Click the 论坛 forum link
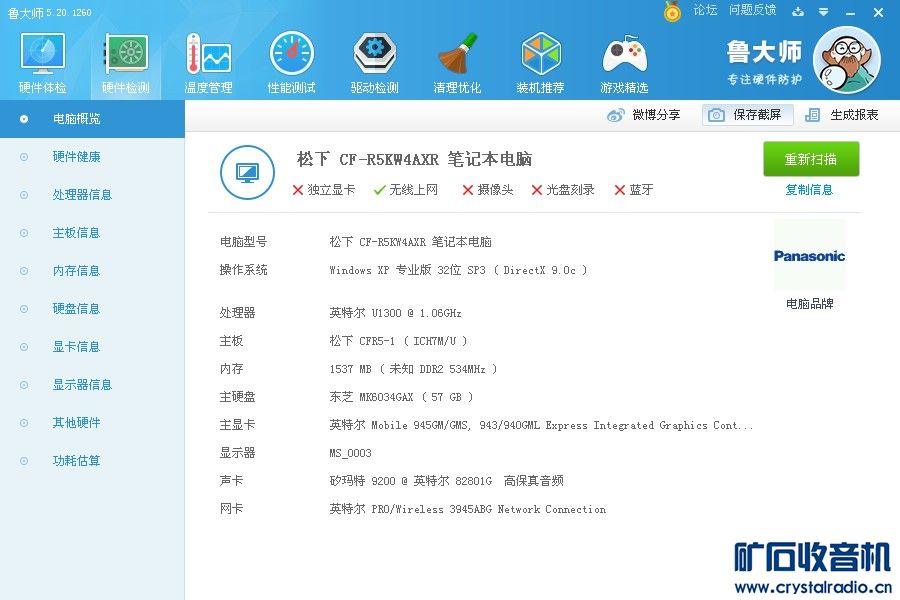 (705, 10)
